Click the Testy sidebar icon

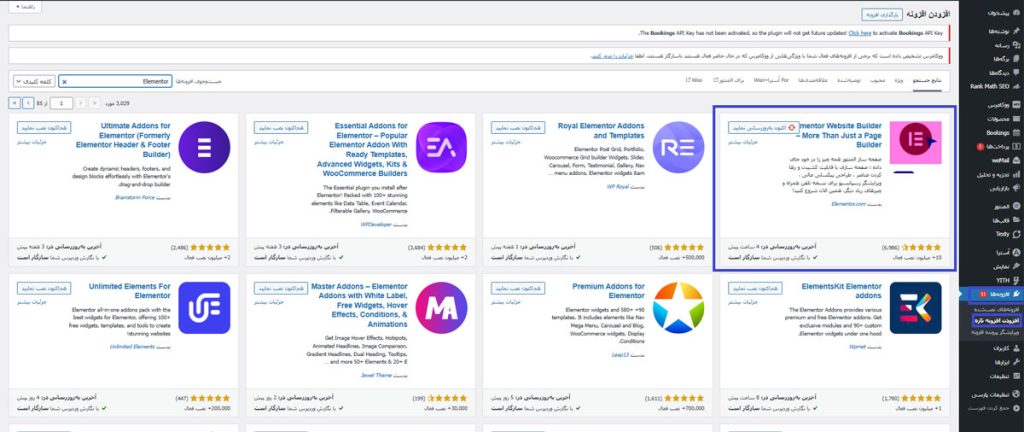[1017, 234]
